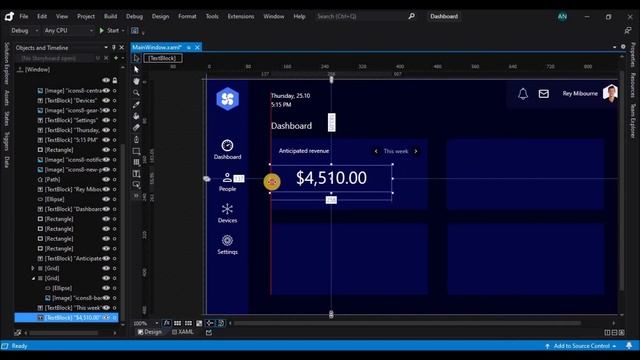Click the fan logo hexagon icon

pos(227,99)
